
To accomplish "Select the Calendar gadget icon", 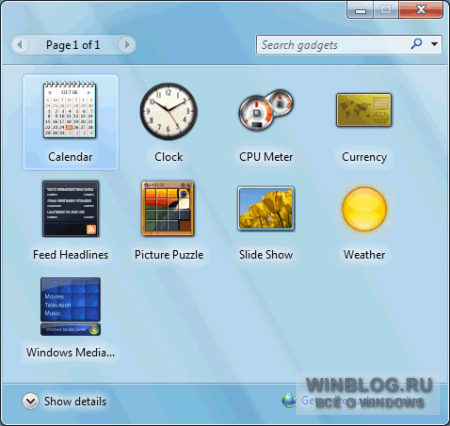I will coord(70,109).
